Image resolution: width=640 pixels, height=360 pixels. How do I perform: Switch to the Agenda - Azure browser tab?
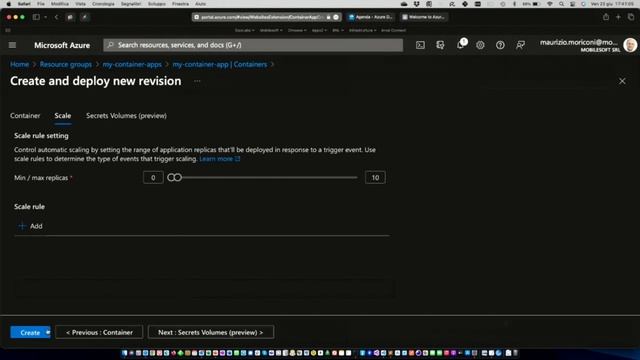[371, 17]
